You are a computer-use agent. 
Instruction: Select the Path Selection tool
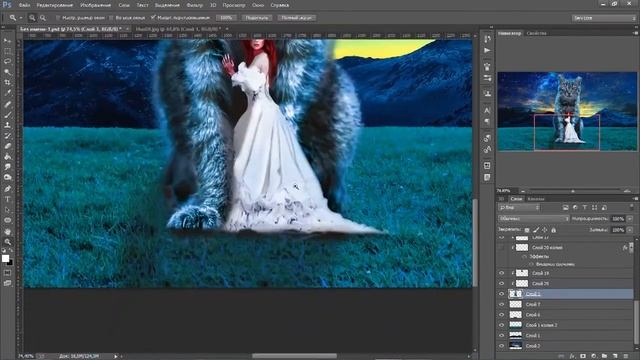point(7,210)
